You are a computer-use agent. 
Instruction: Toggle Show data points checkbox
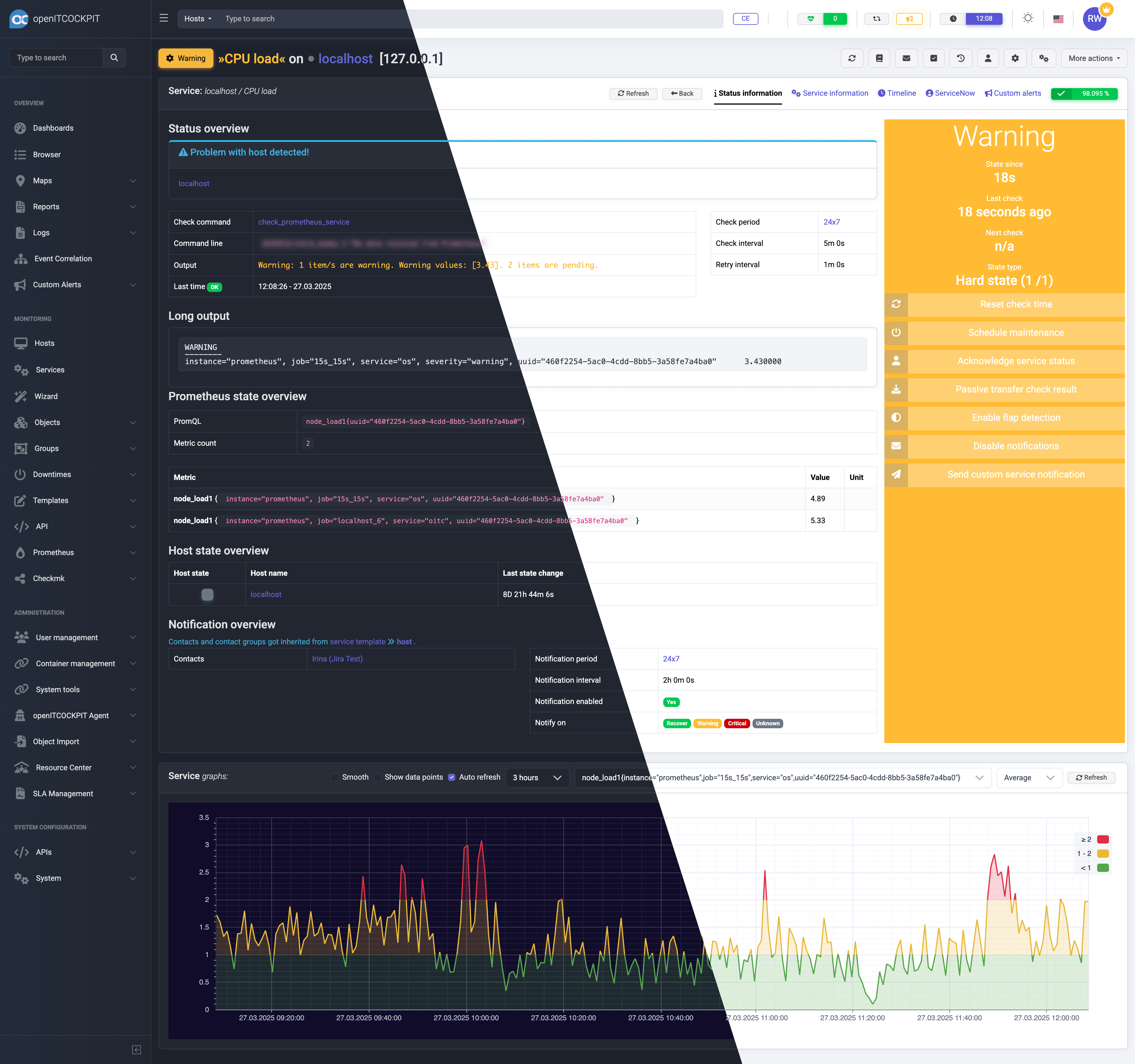(x=377, y=777)
